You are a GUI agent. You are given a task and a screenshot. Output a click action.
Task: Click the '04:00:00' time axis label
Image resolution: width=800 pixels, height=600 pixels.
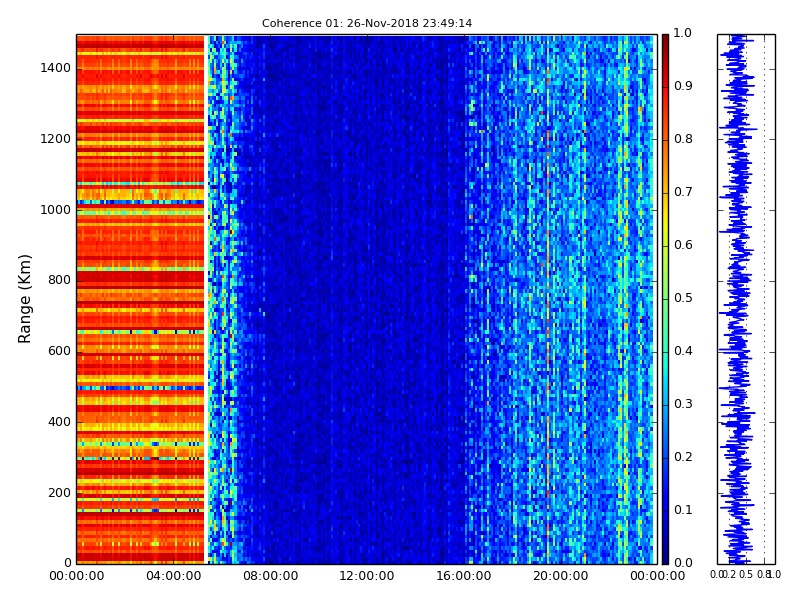(173, 576)
